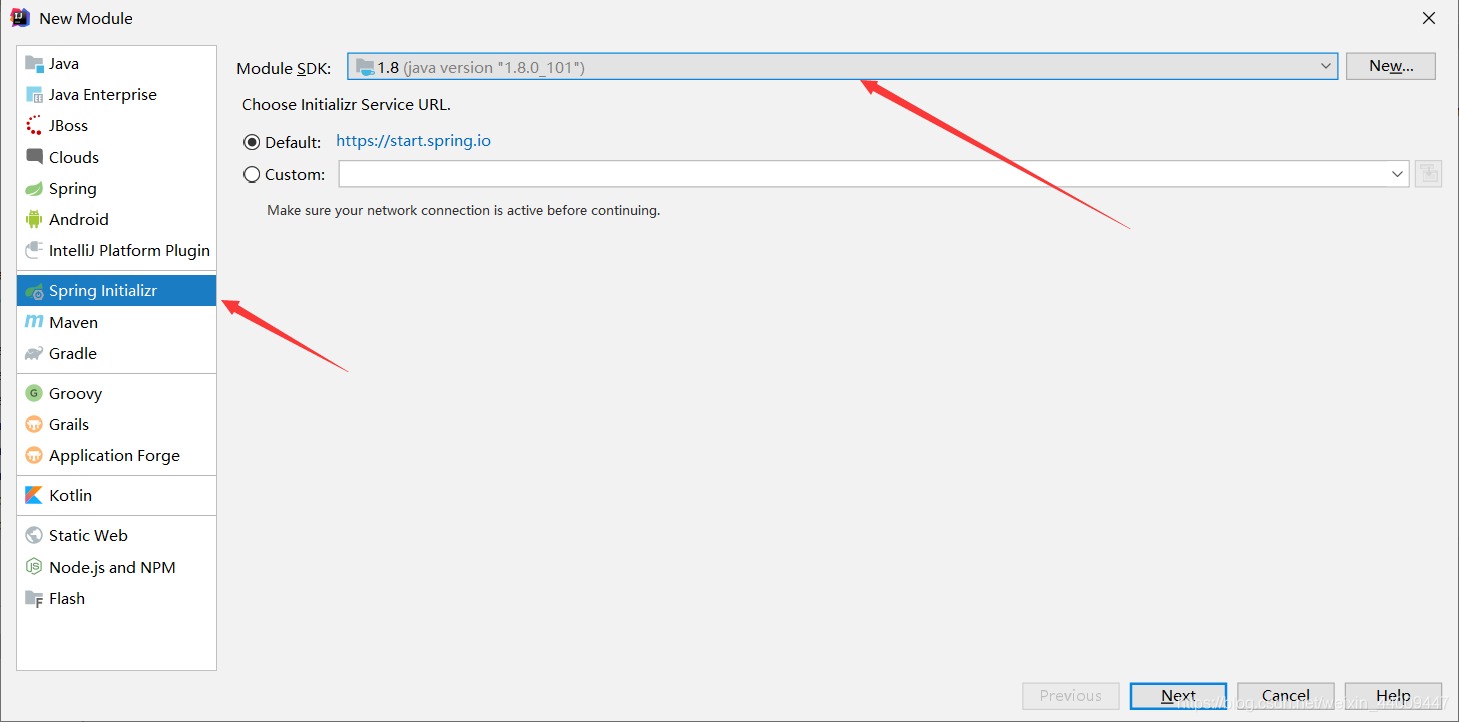Click the Grails orange icon

pyautogui.click(x=34, y=424)
